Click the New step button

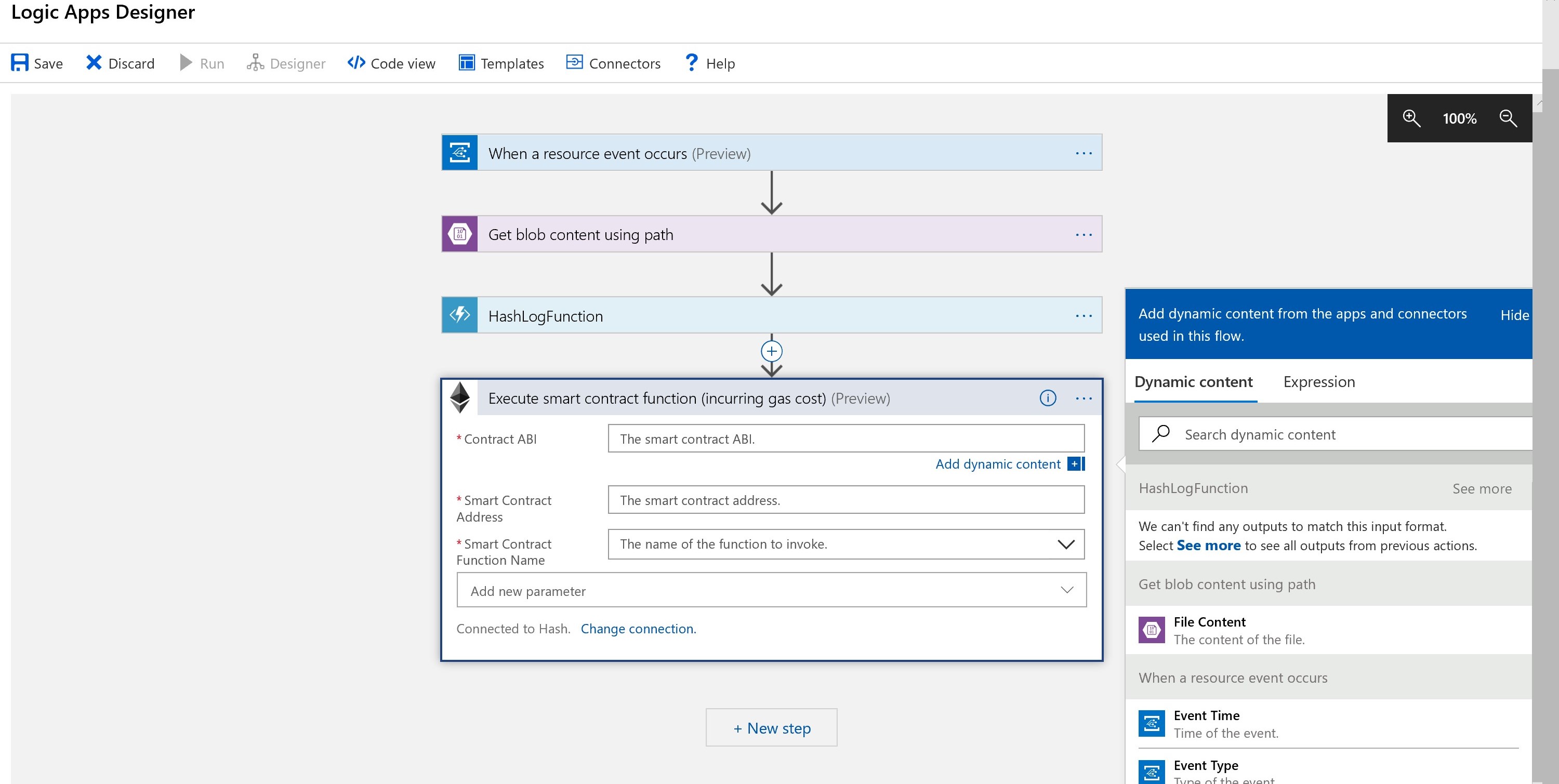coord(771,728)
